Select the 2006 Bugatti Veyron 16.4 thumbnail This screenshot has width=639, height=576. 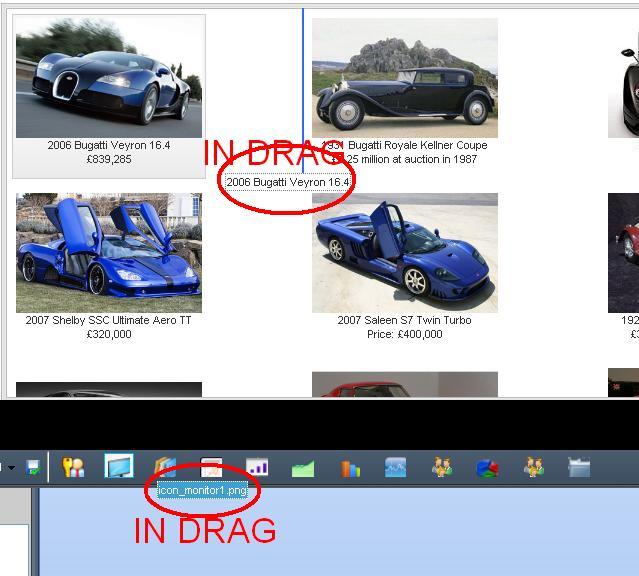point(109,78)
